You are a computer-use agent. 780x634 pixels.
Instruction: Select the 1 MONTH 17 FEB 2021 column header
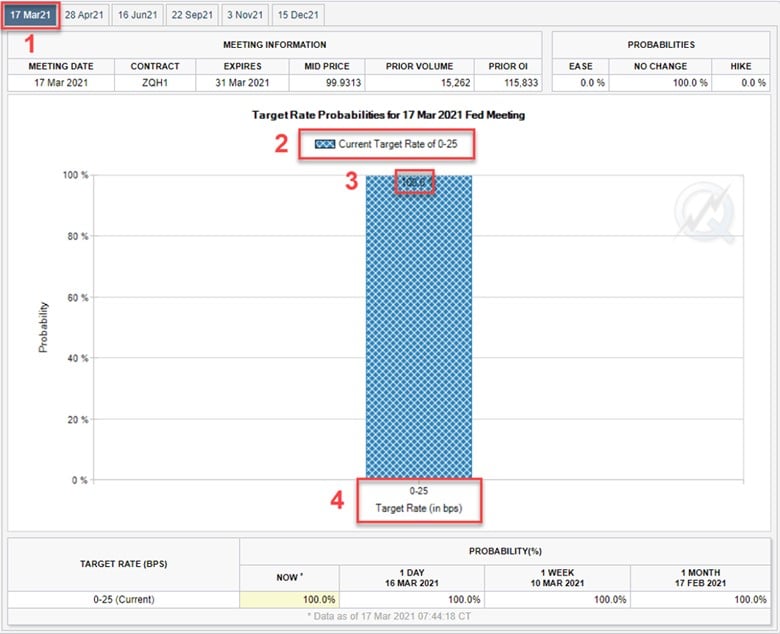703,576
